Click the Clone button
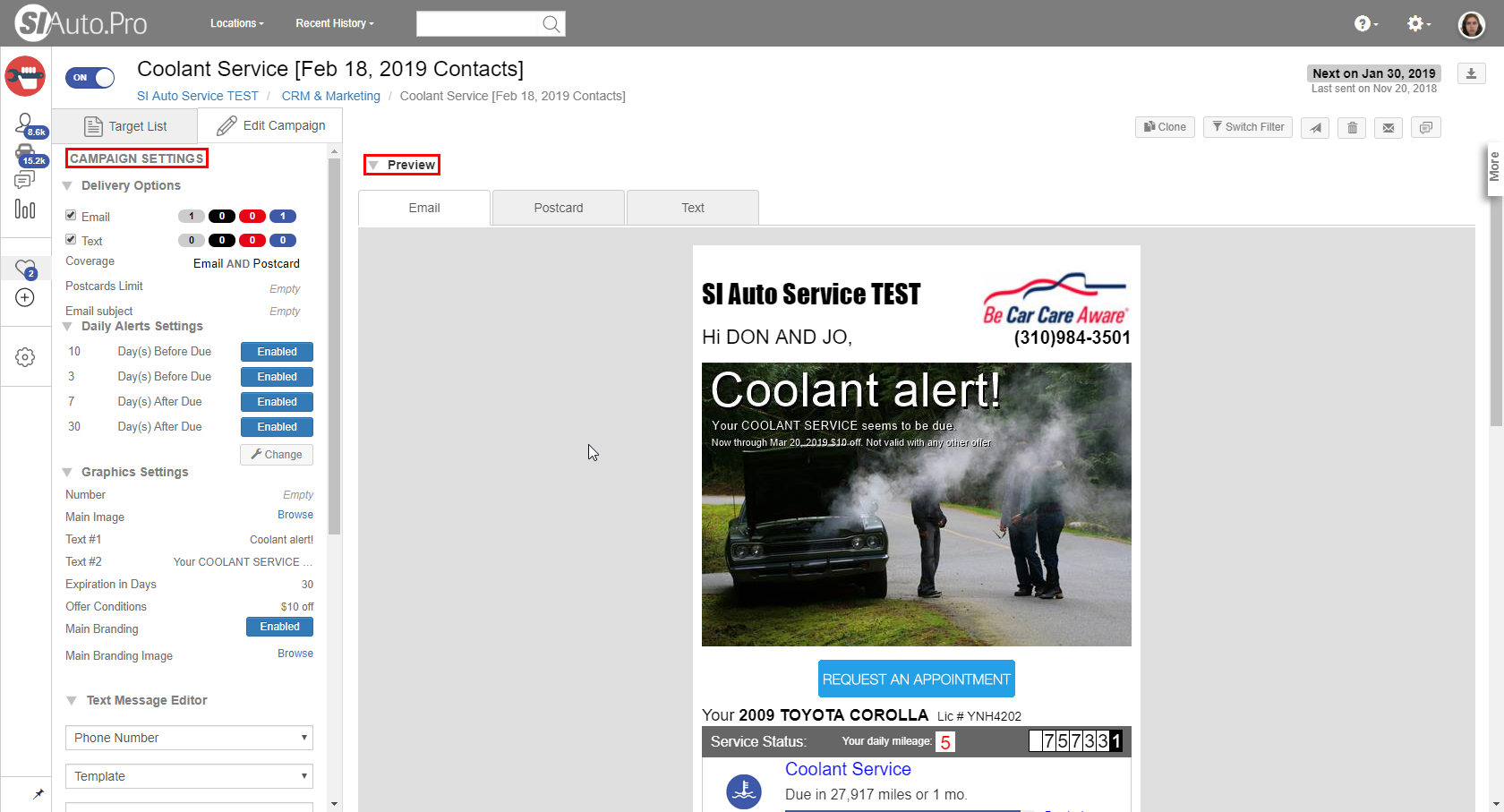Viewport: 1504px width, 812px height. coord(1165,127)
